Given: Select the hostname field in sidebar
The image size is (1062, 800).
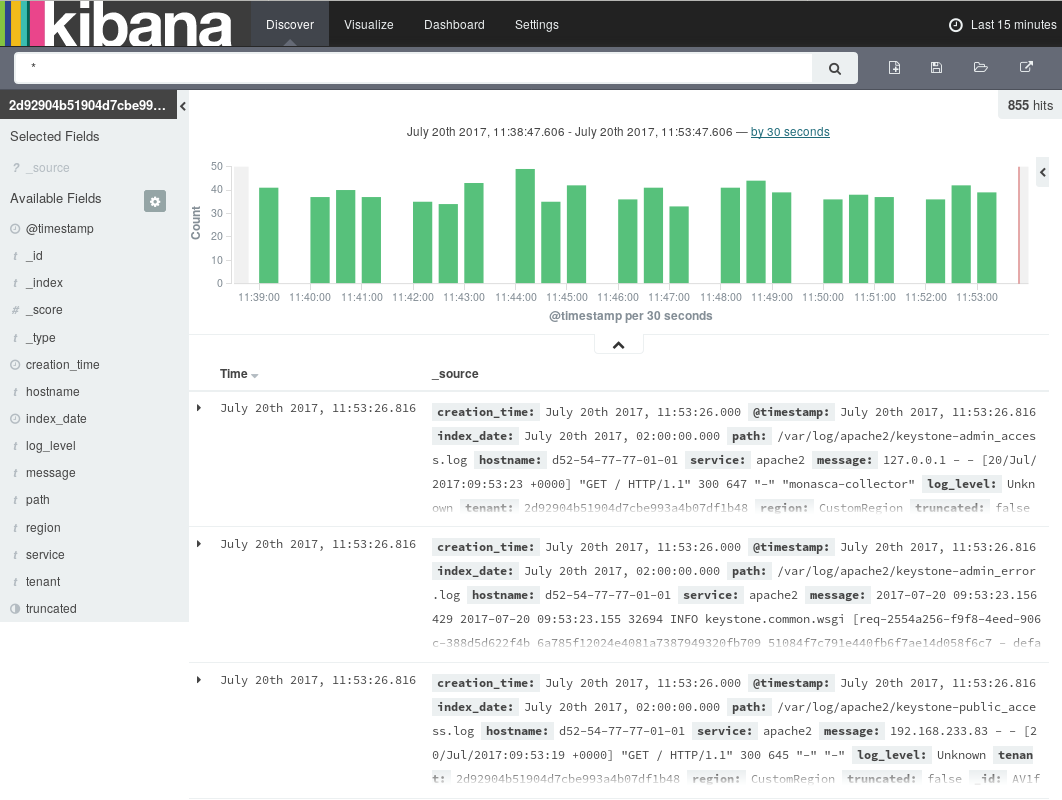Looking at the screenshot, I should click(x=53, y=392).
